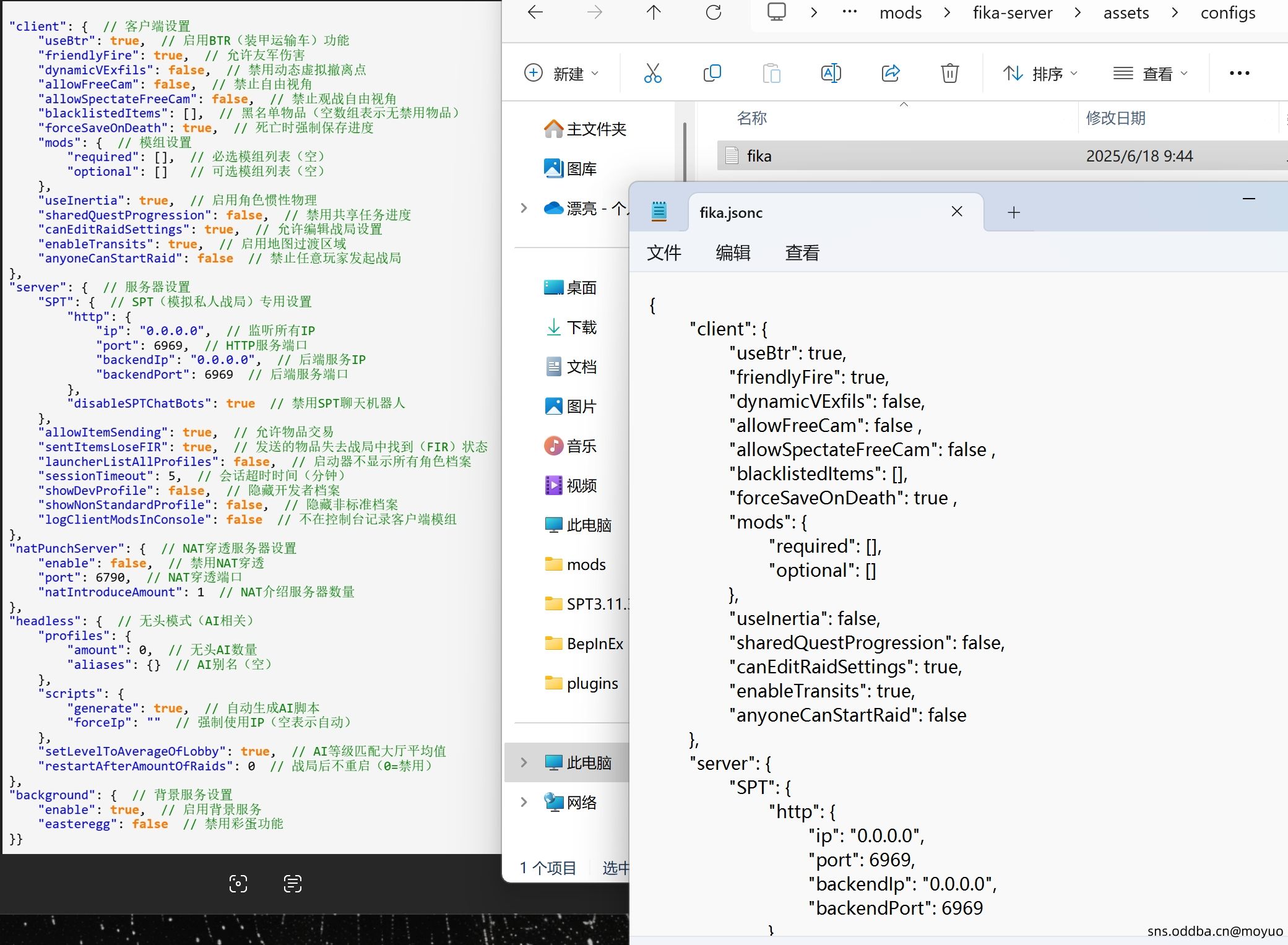1288x945 pixels.
Task: Open Downloads quick access folder
Action: point(570,327)
